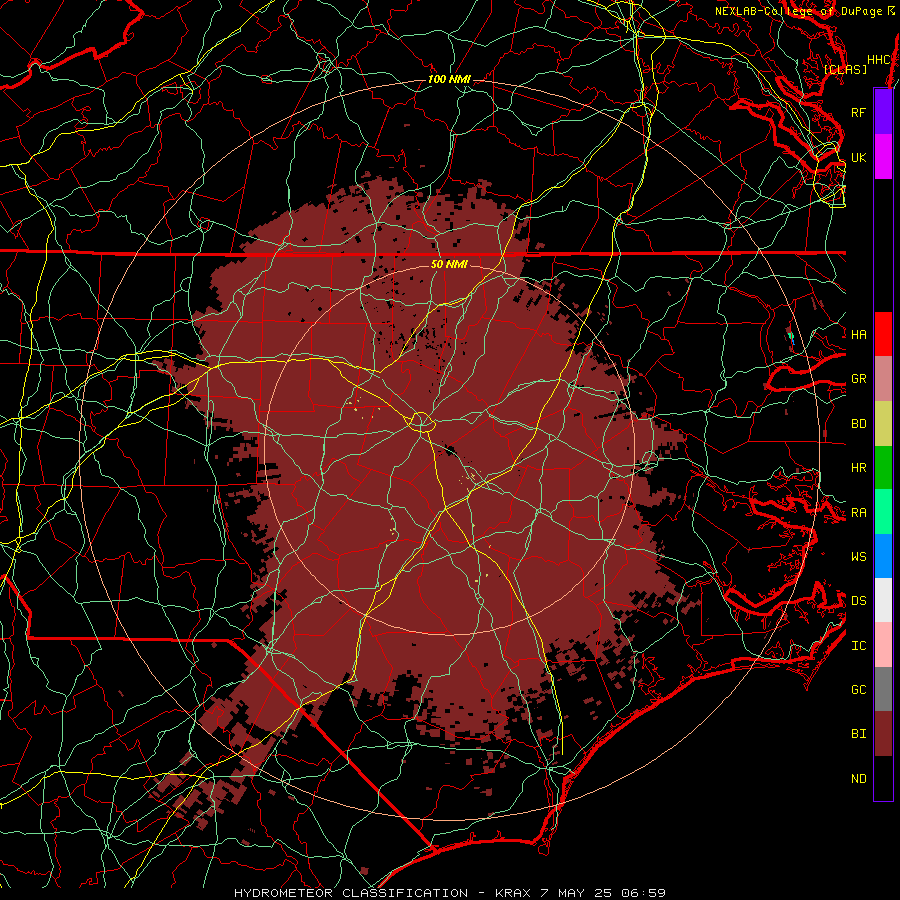Select the IC light pink legend swatch
This screenshot has height=900, width=900.
coord(883,645)
